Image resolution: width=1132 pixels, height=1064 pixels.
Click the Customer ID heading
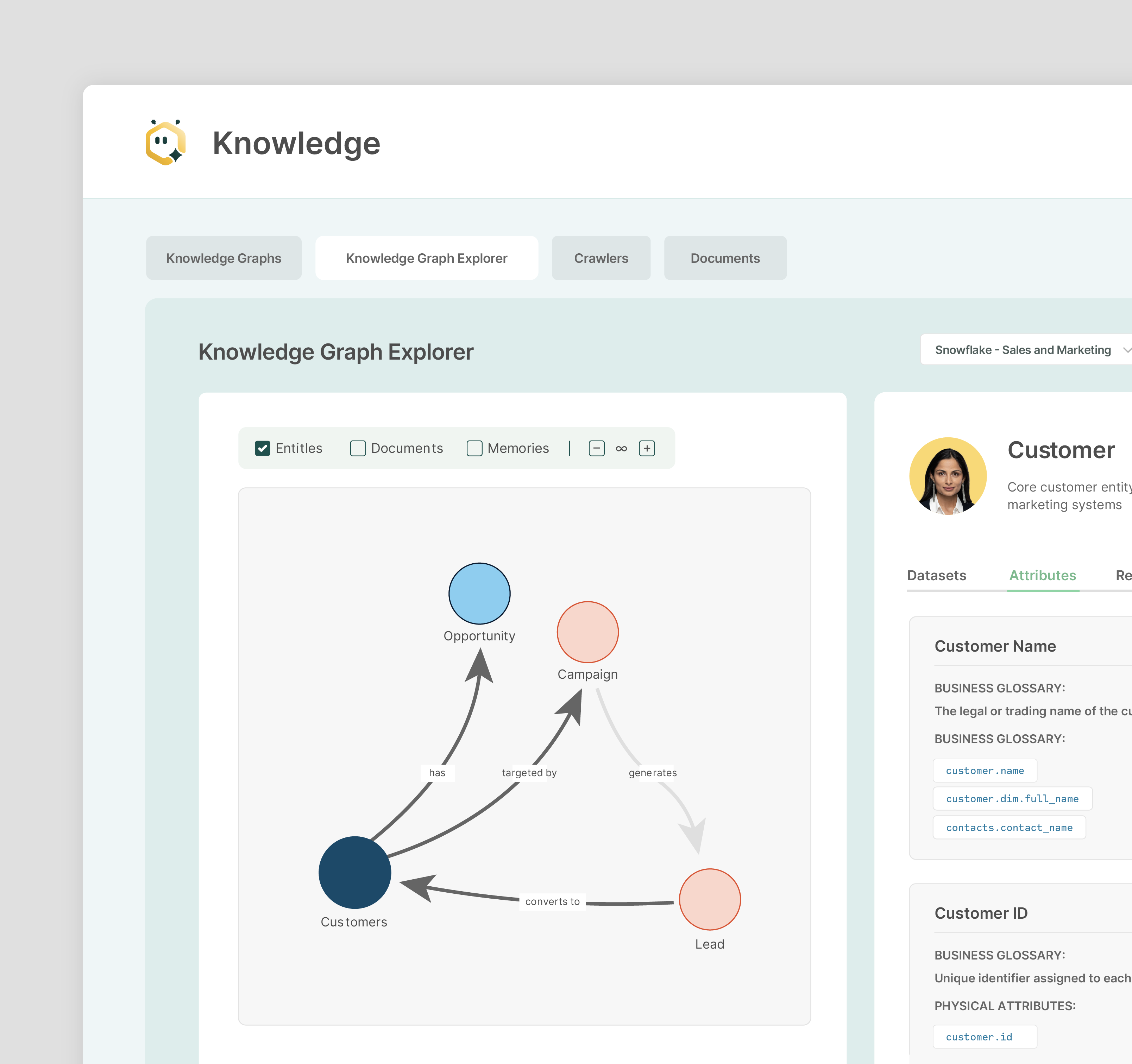pos(981,913)
